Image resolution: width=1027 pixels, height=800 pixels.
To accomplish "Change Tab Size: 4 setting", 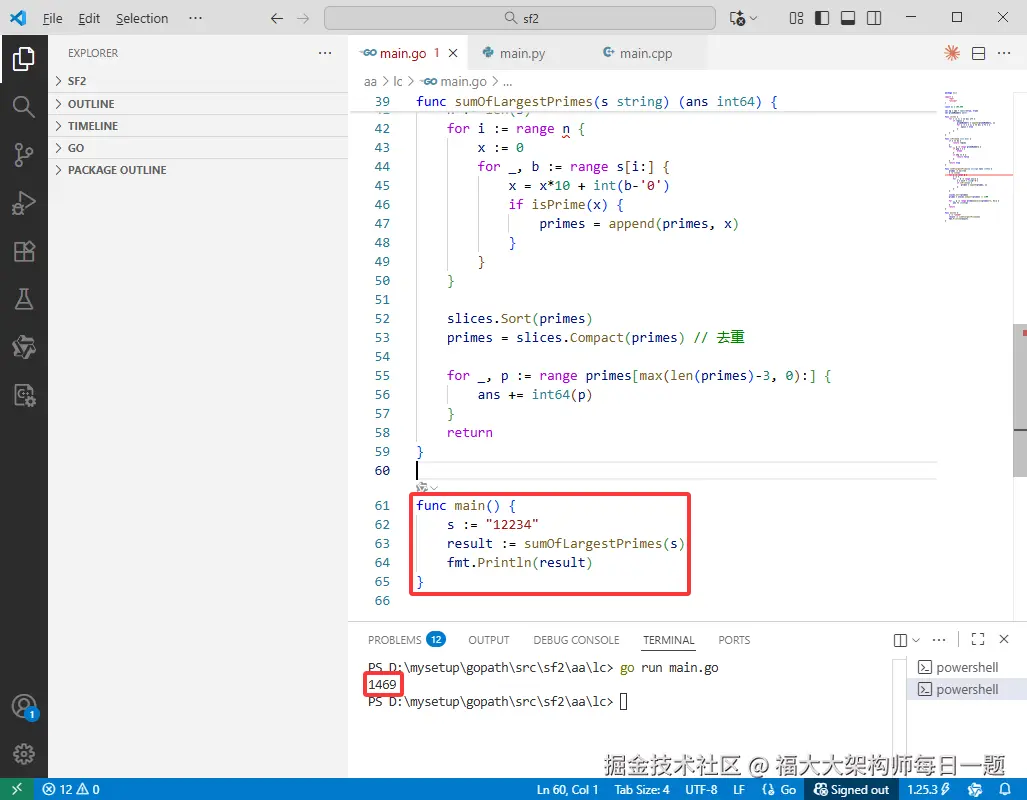I will pyautogui.click(x=642, y=790).
